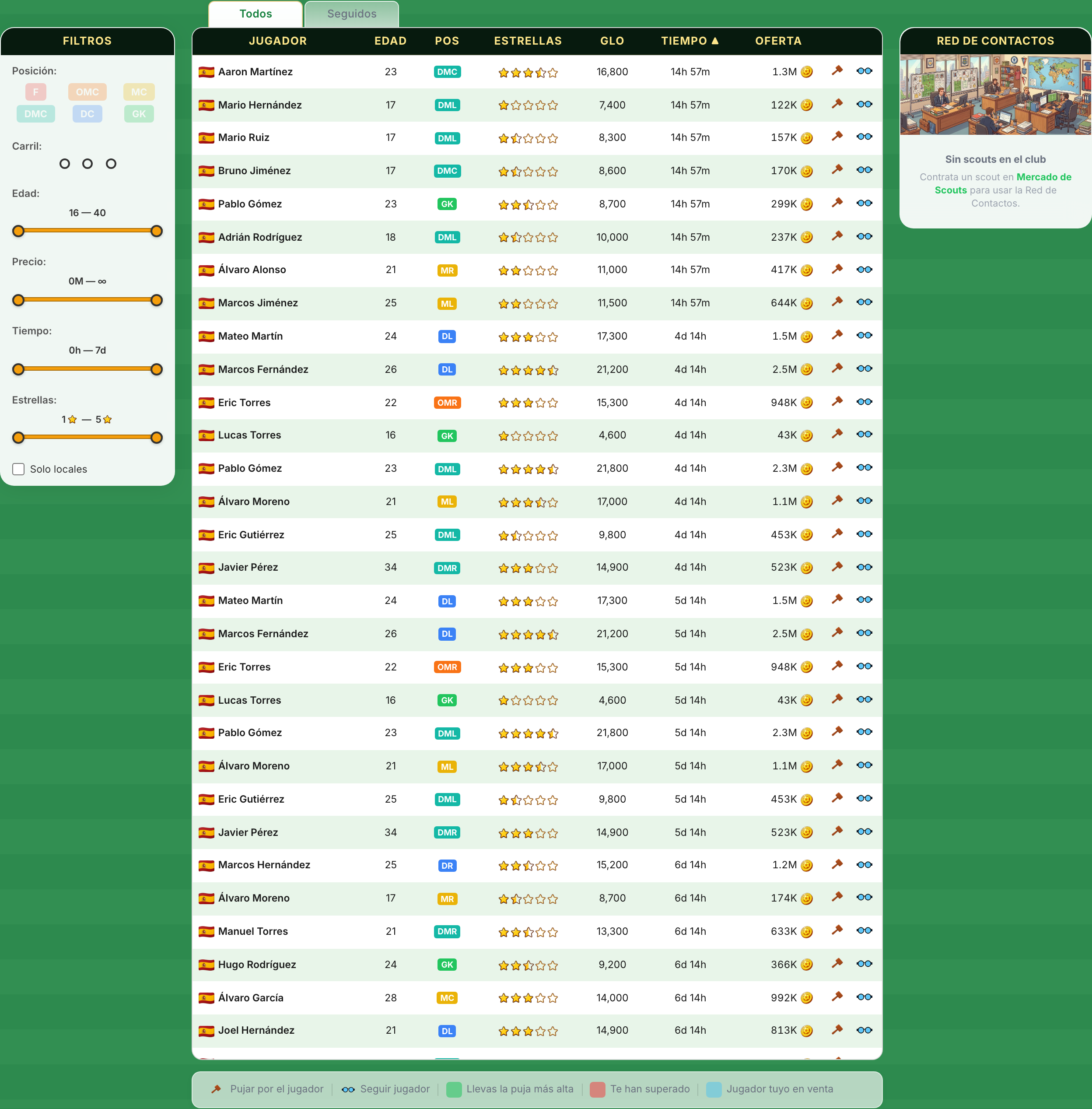Sort by the POS column header
Viewport: 1092px width, 1109px height.
pos(447,41)
